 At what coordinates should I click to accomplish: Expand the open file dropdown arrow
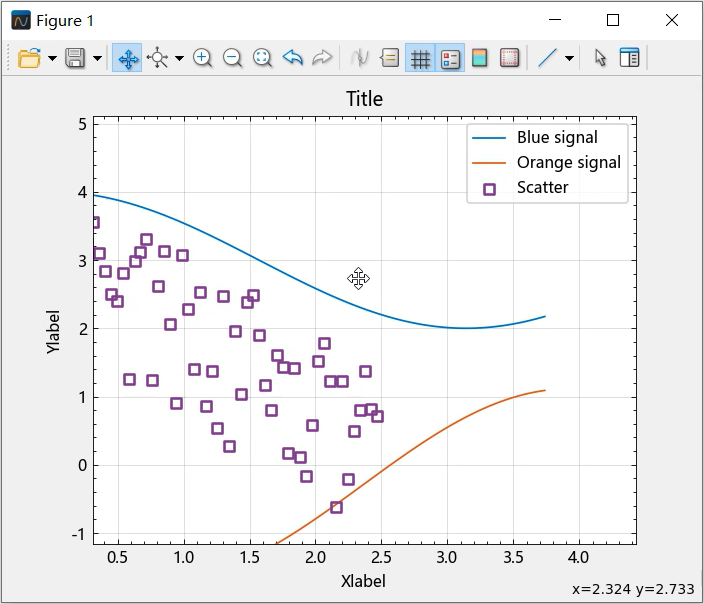point(51,58)
